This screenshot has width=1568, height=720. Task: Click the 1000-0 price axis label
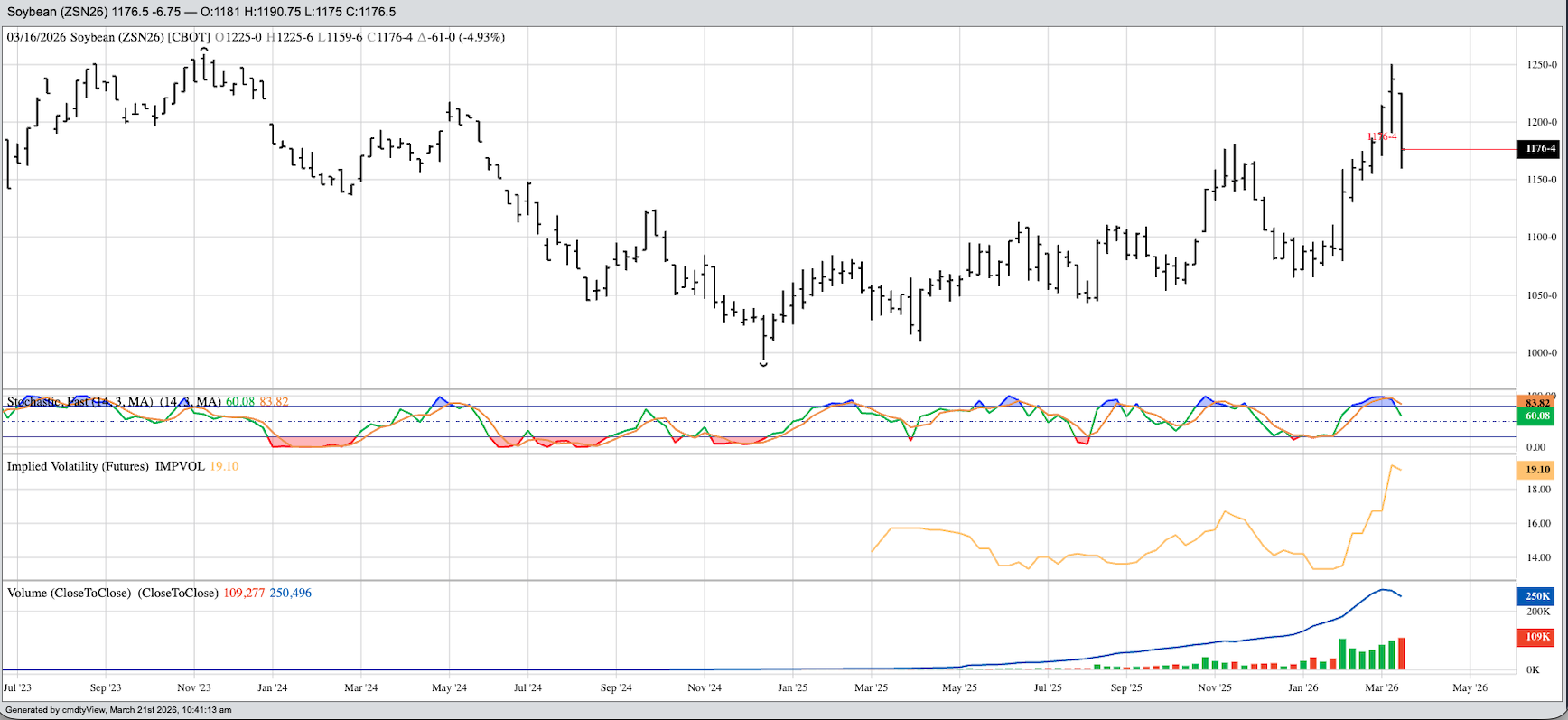coord(1542,353)
